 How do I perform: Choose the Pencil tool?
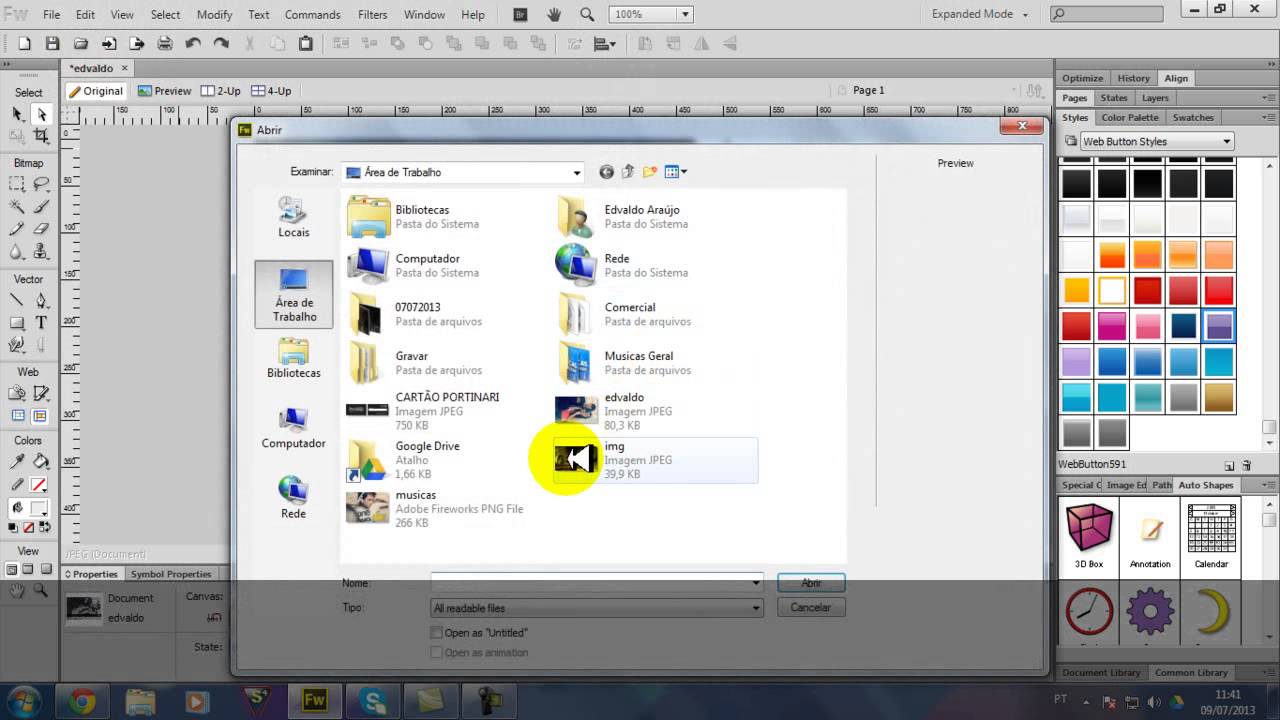tap(17, 229)
